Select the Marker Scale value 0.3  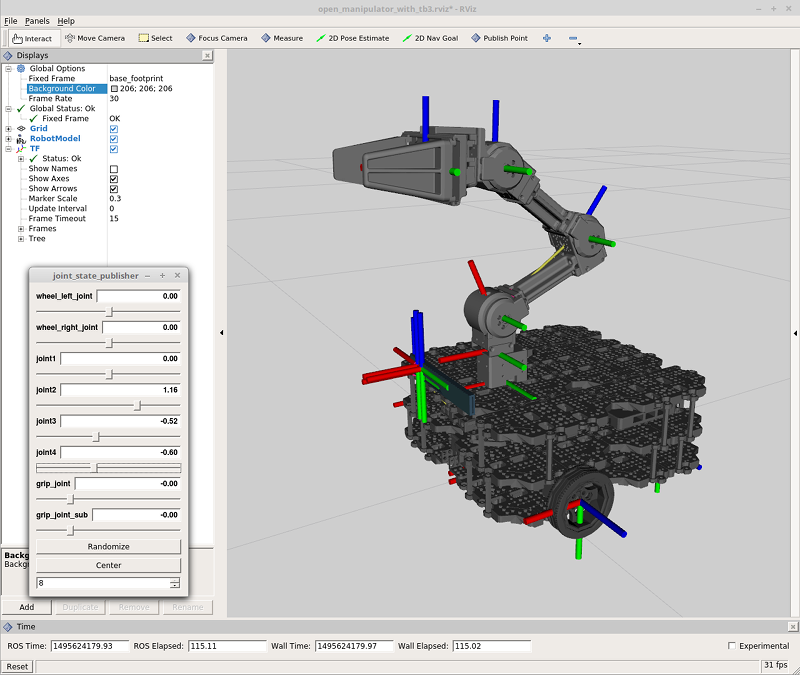[x=115, y=198]
